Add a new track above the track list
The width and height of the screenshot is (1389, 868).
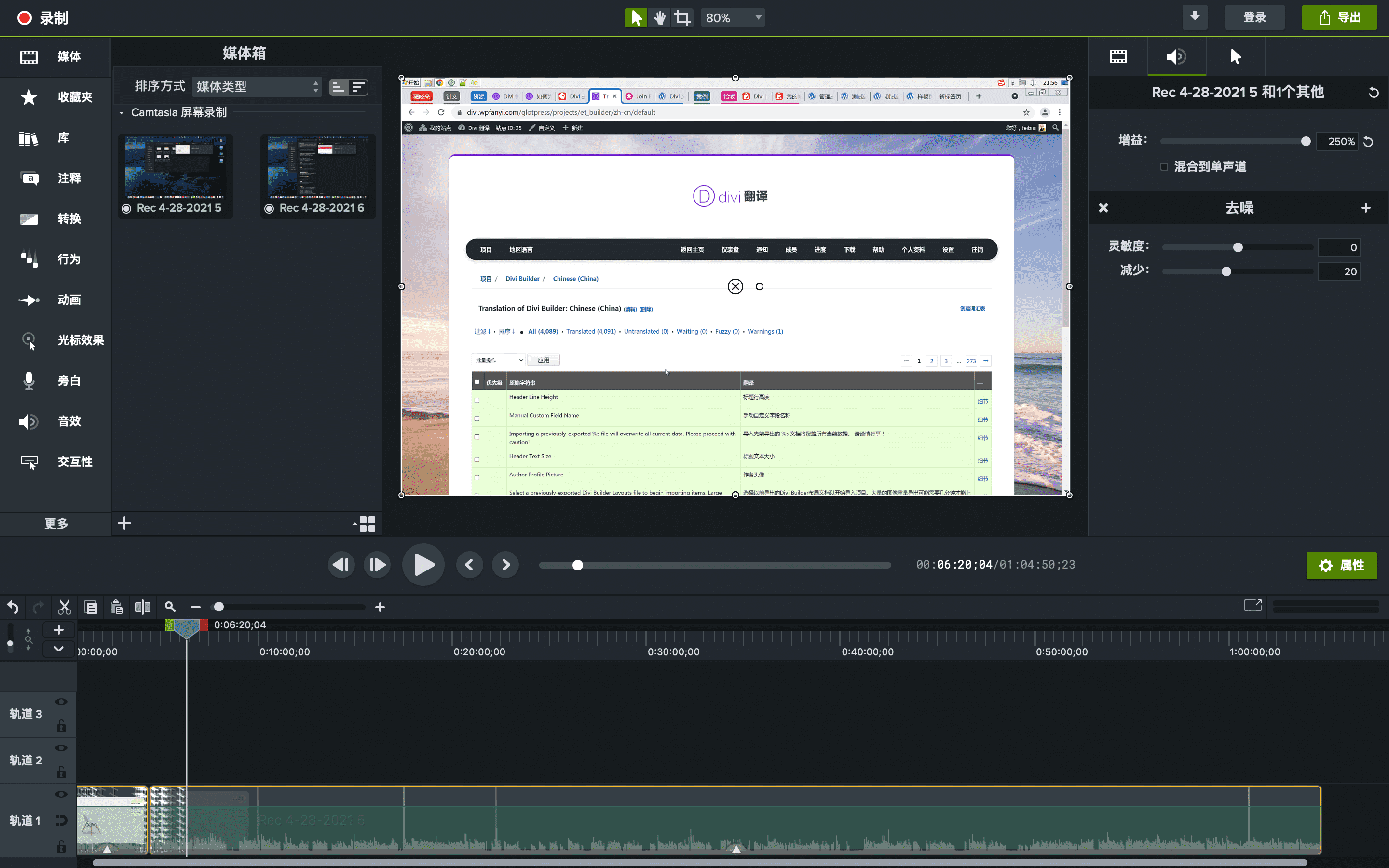coord(58,630)
